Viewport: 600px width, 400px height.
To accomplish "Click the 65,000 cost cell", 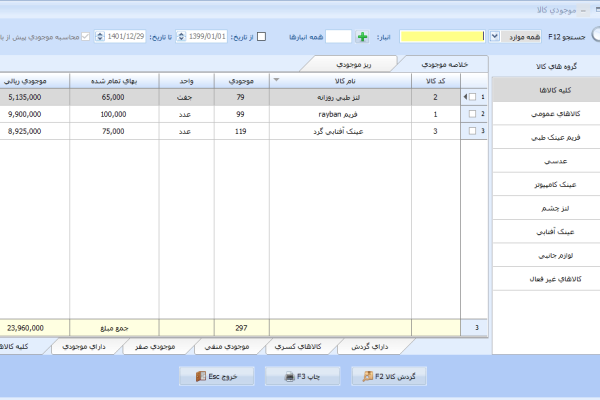I will (x=114, y=97).
